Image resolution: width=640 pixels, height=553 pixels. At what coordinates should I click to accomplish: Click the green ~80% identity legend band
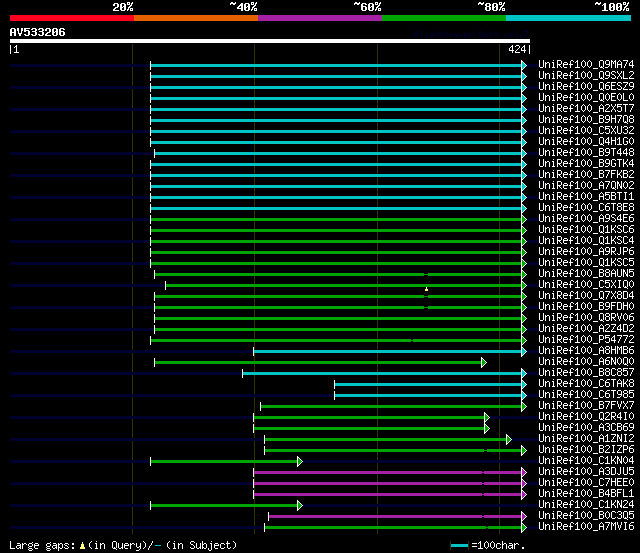pos(444,18)
